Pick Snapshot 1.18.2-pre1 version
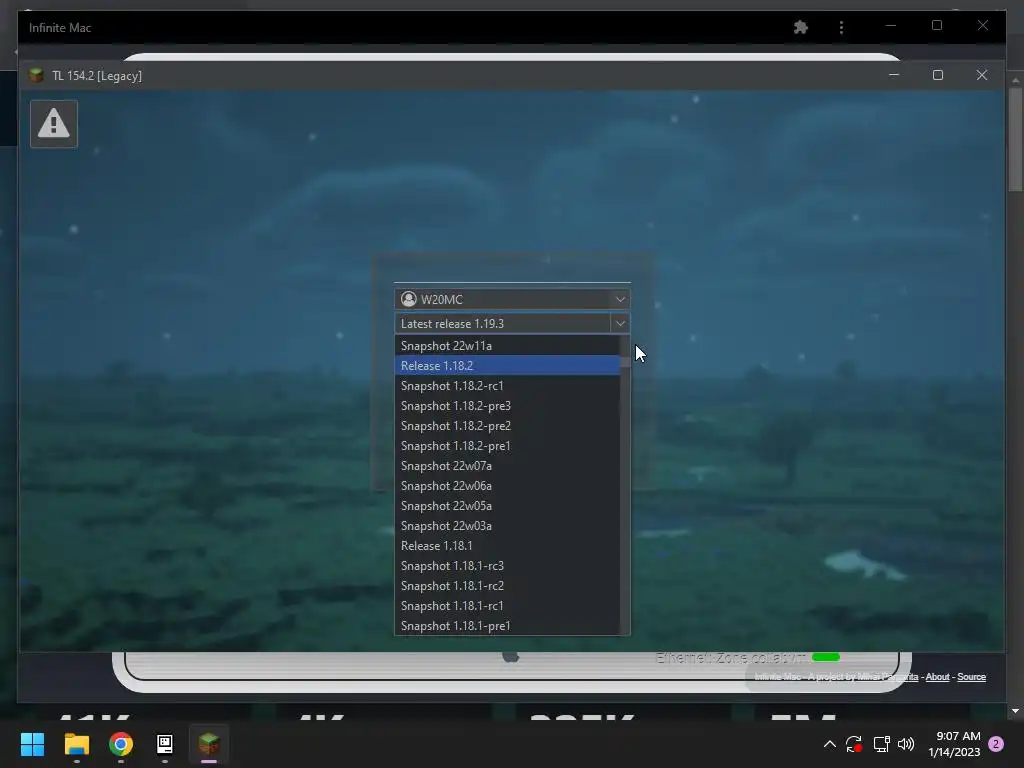 coord(507,446)
